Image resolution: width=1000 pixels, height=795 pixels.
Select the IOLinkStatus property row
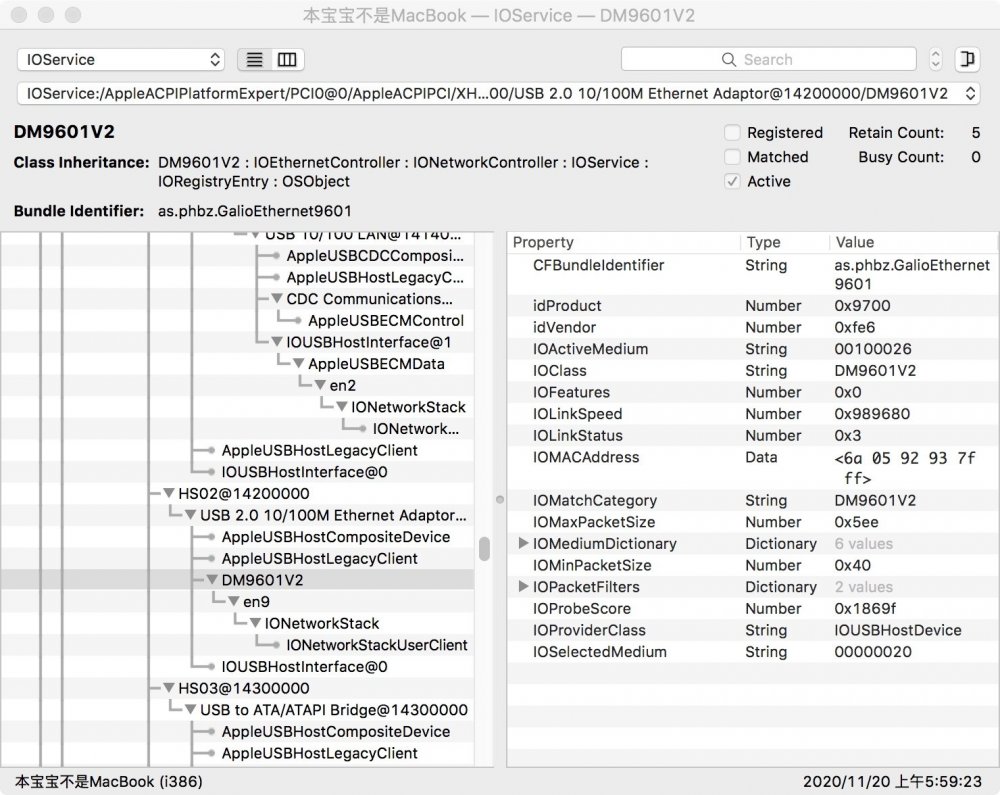753,435
